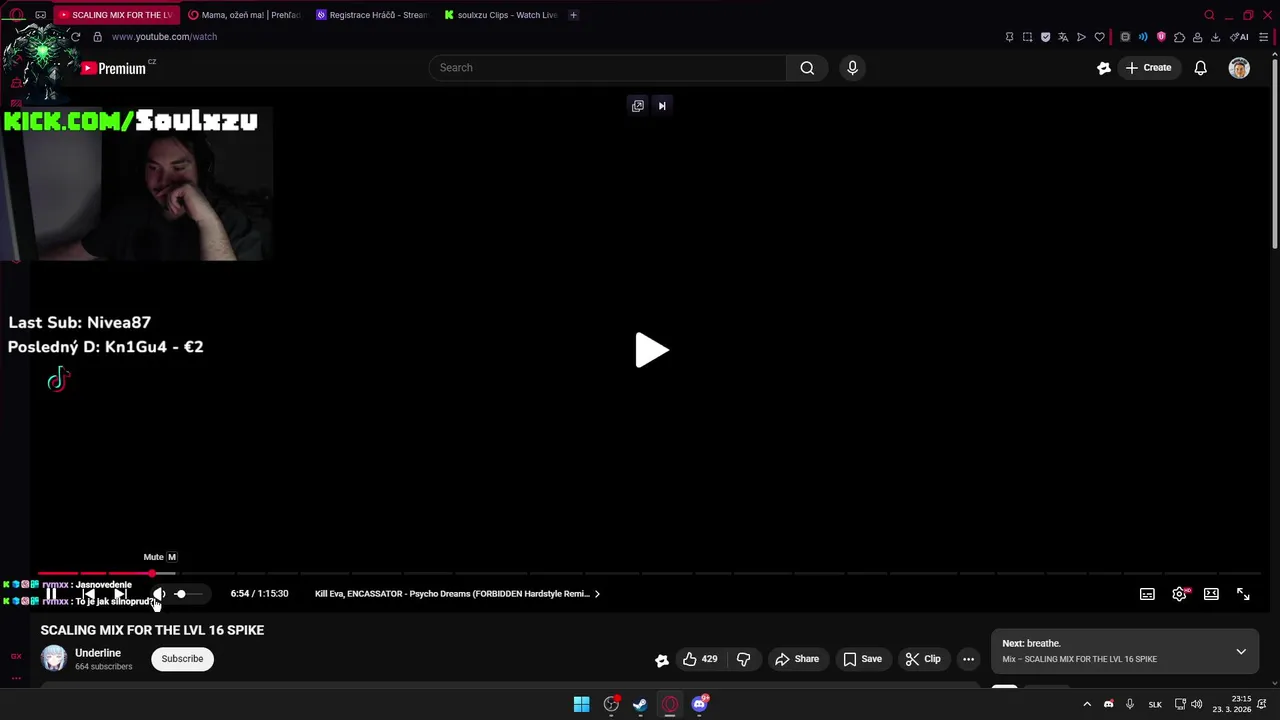Click the Underline channel avatar

(x=54, y=659)
